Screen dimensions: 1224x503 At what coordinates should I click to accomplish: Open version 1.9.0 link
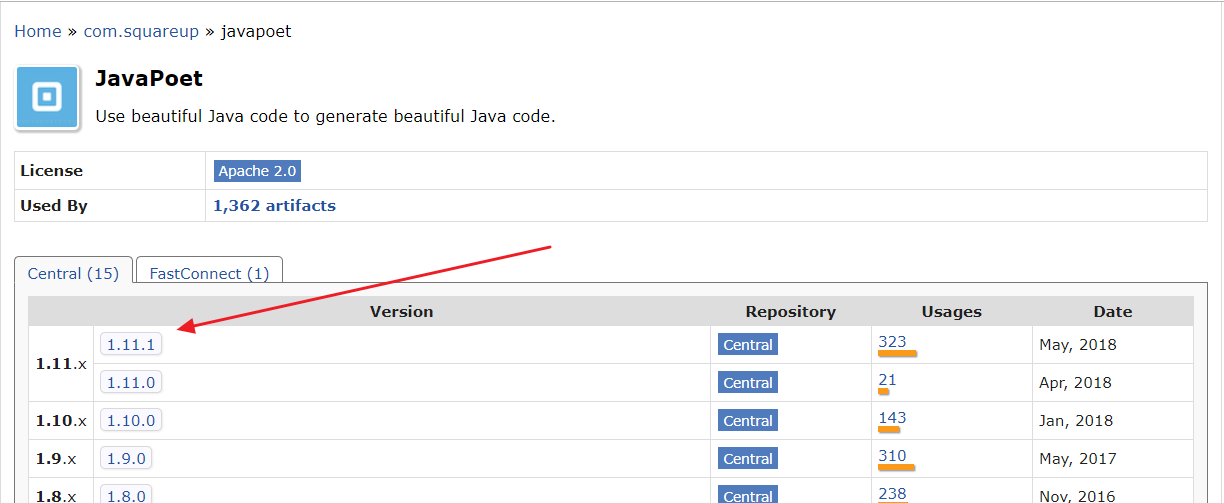click(126, 458)
